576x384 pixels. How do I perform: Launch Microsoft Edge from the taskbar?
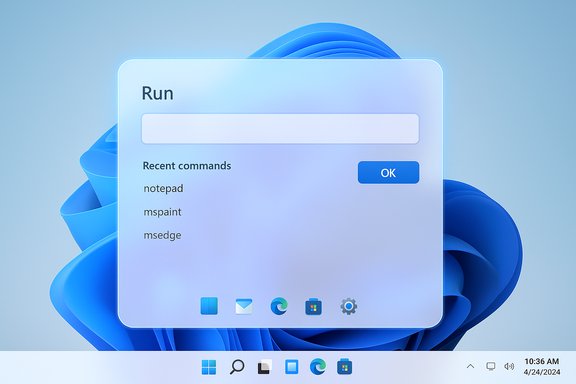point(318,367)
